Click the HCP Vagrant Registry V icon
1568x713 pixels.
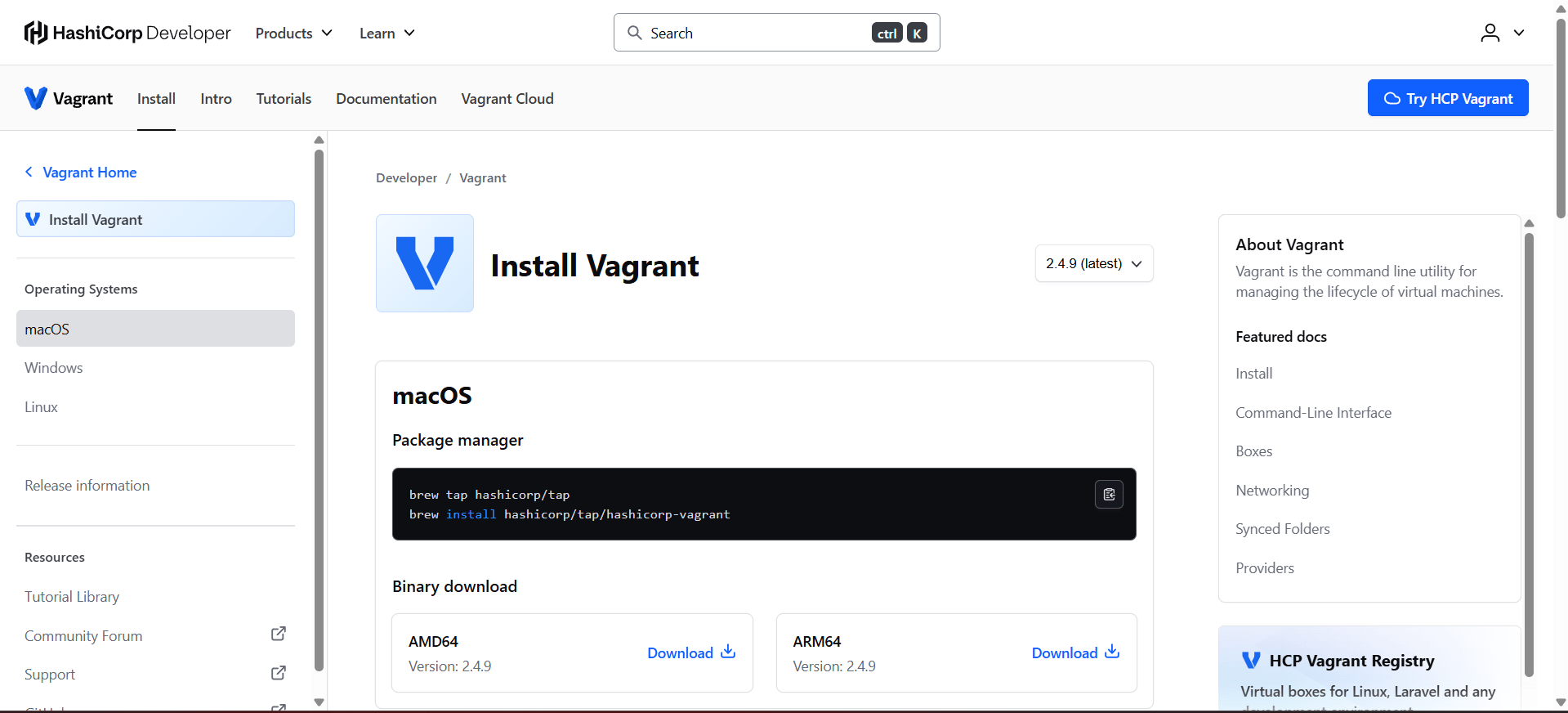[1251, 660]
